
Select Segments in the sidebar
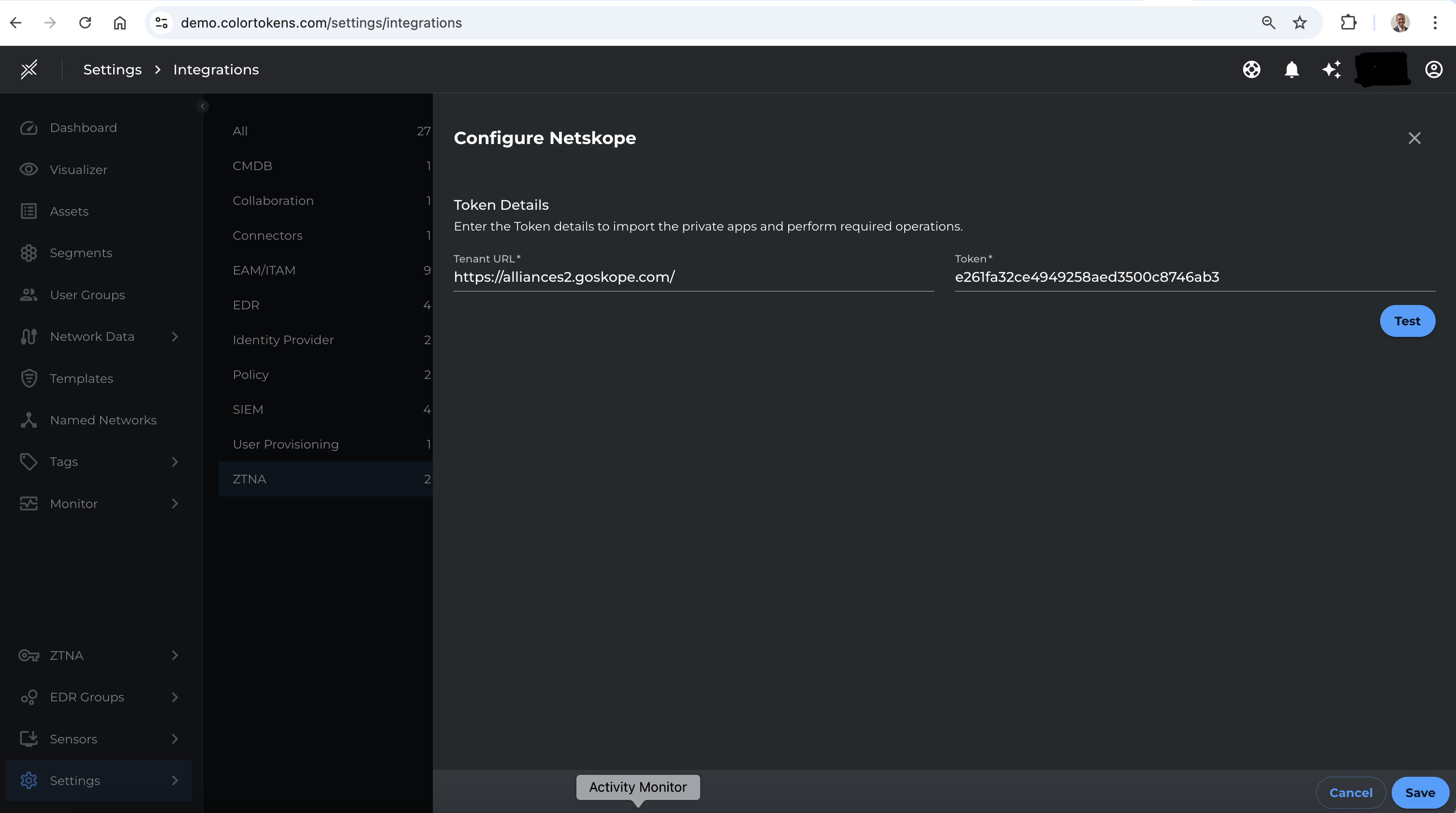coord(80,252)
